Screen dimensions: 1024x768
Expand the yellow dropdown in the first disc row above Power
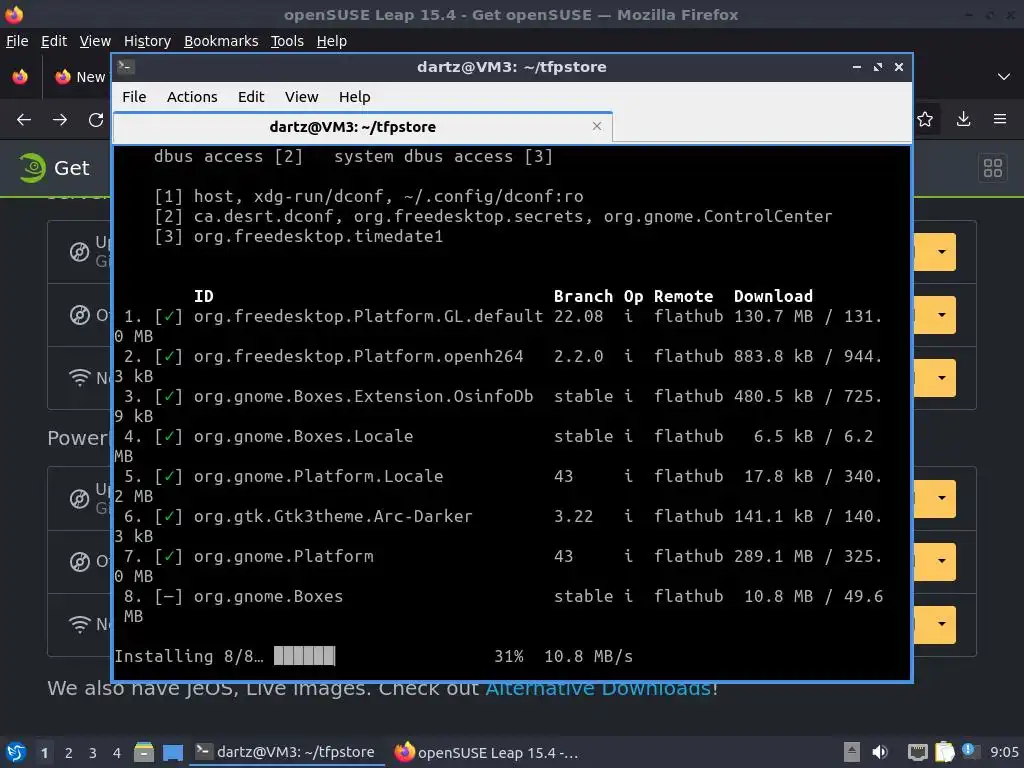pos(941,252)
